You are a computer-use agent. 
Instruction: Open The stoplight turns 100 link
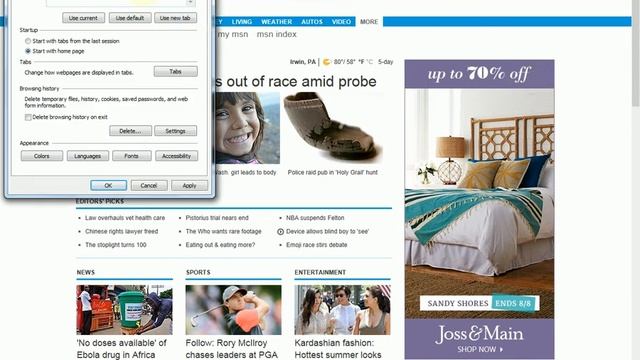click(x=116, y=245)
